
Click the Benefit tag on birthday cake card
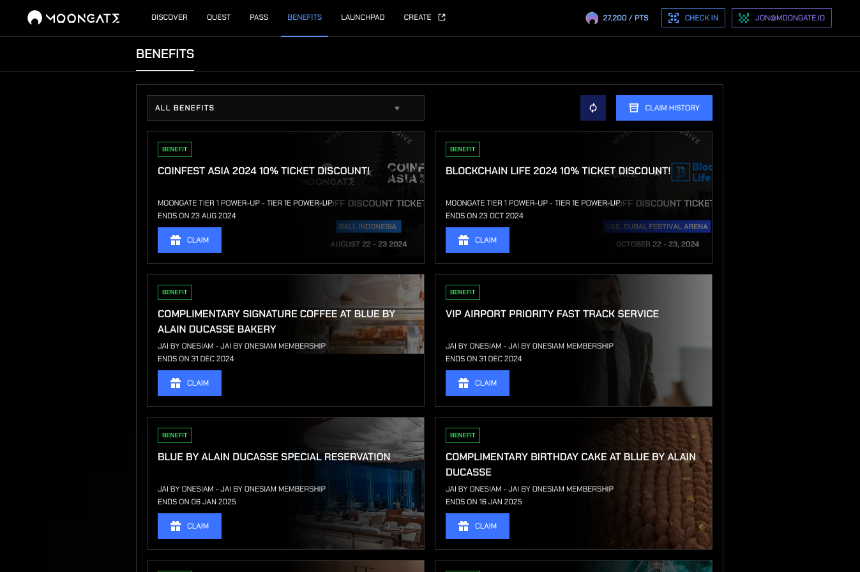coord(462,435)
